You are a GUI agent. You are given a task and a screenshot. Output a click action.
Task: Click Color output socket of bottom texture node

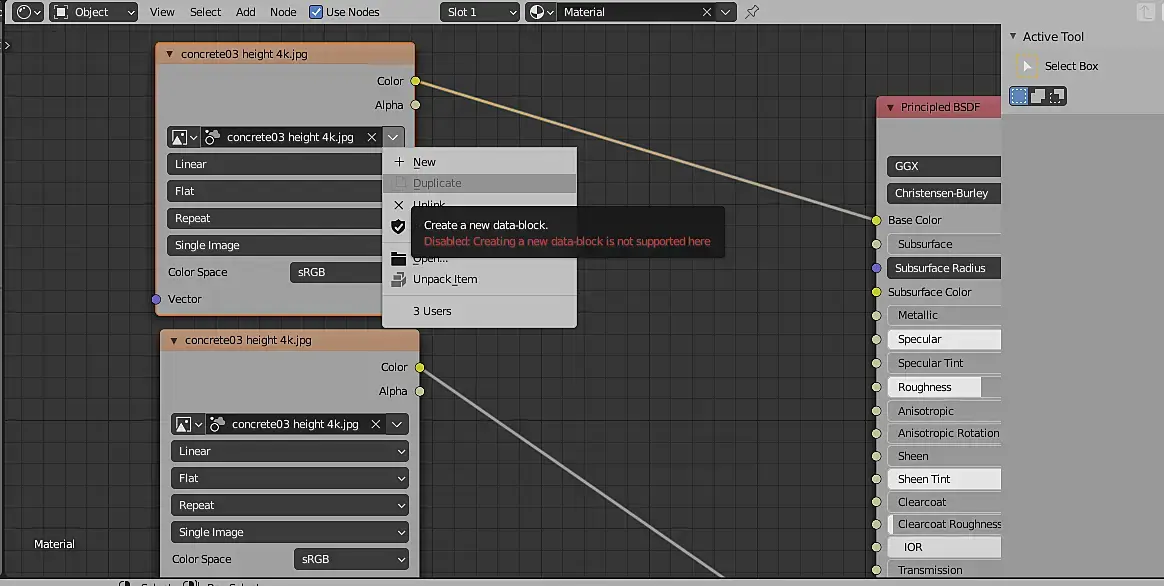(x=419, y=368)
